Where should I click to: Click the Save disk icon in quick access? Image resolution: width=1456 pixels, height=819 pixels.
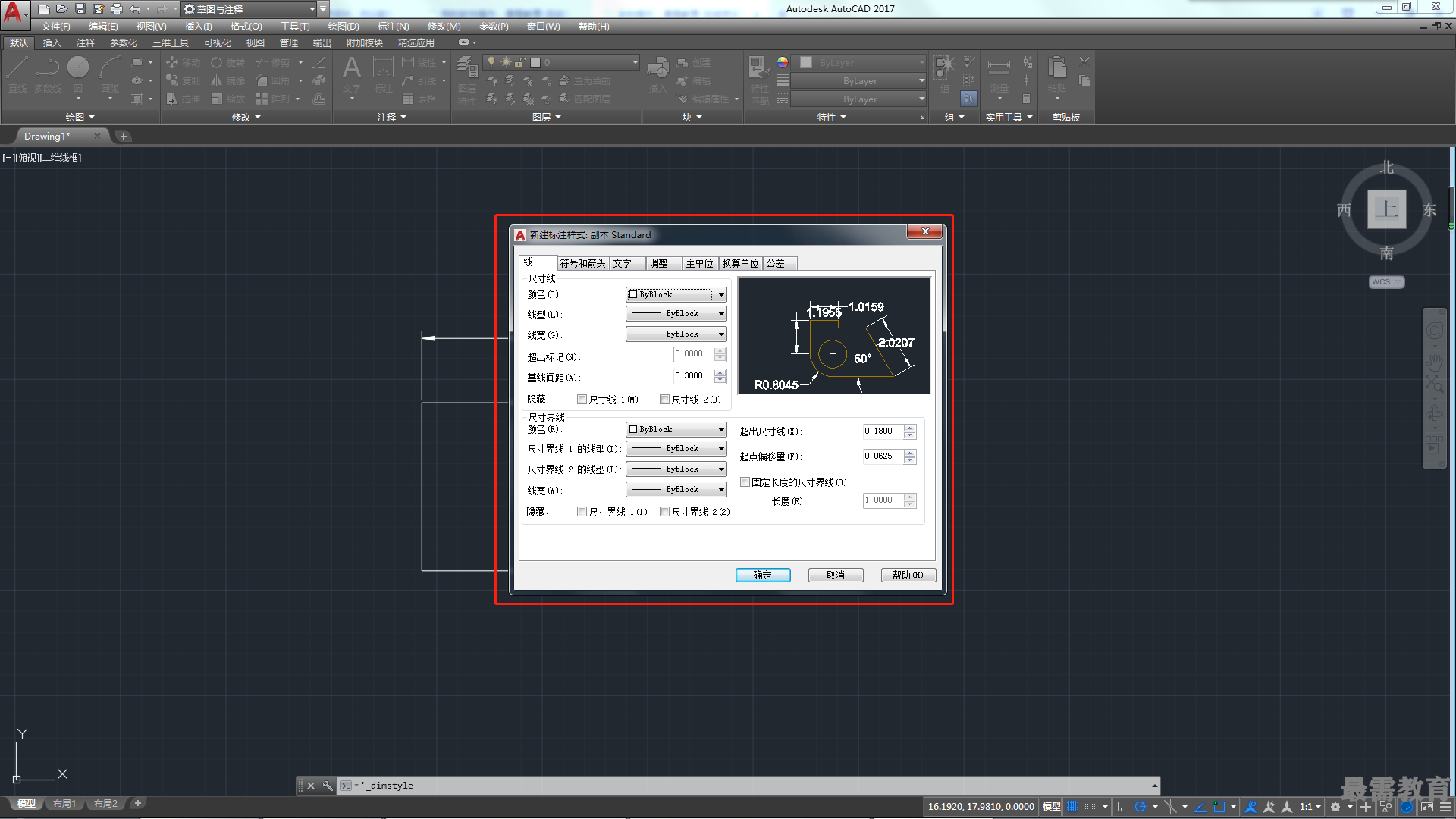pos(80,9)
